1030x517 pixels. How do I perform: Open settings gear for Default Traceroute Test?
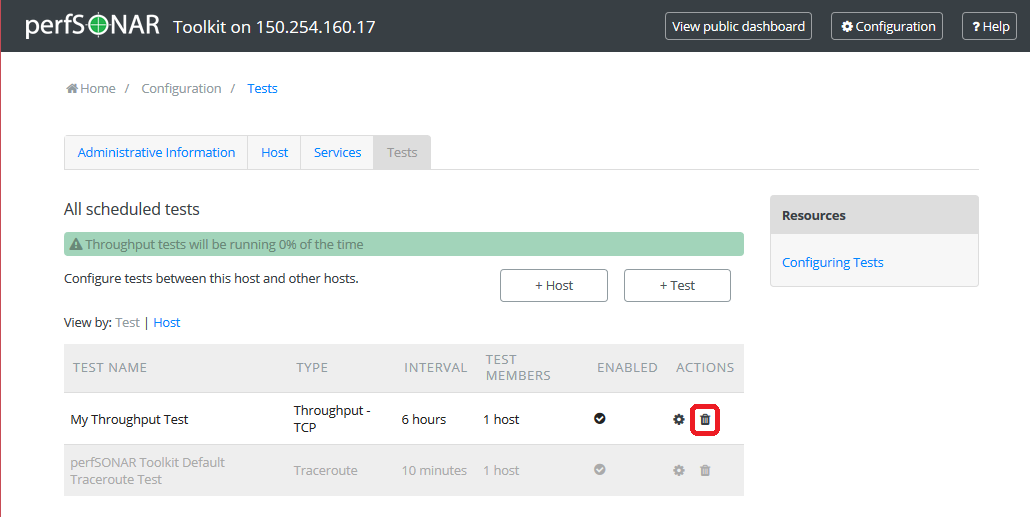pos(679,470)
